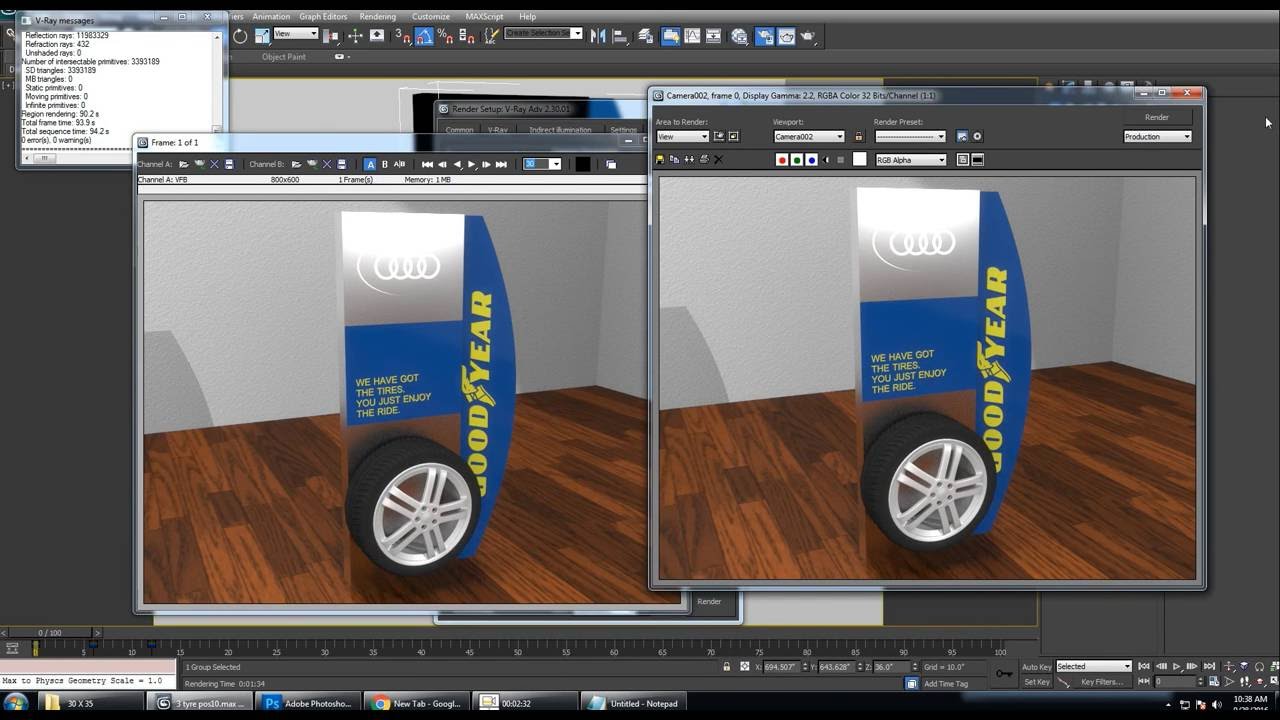1280x720 pixels.
Task: Toggle Channel B display button
Action: coord(385,164)
